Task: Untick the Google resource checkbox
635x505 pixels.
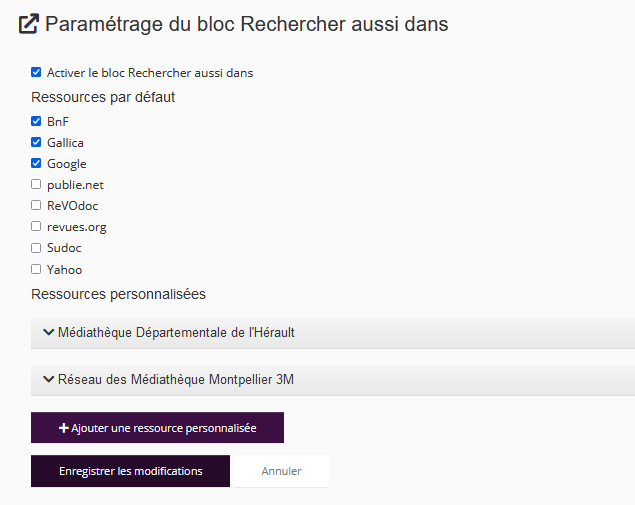Action: click(36, 163)
